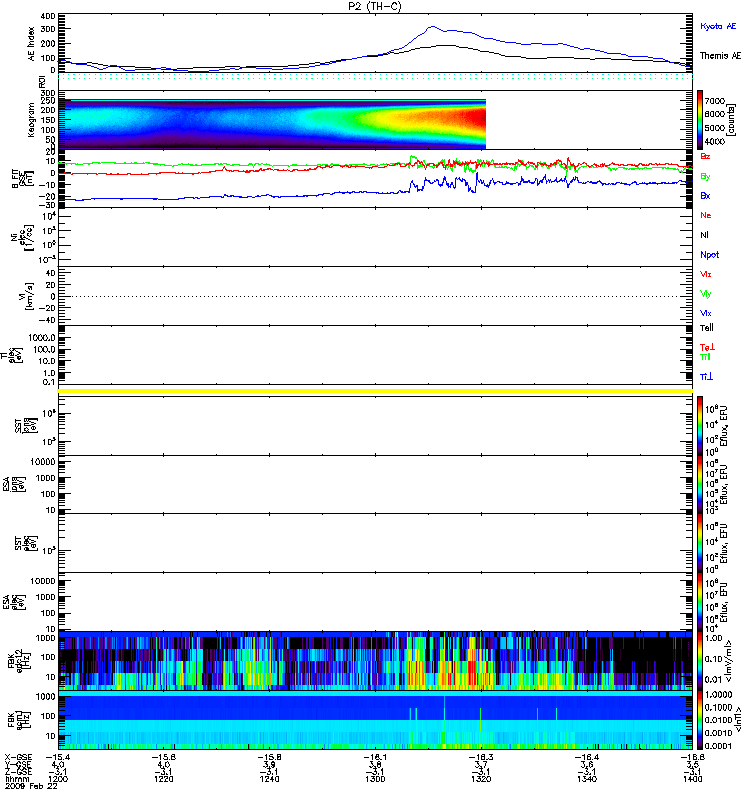The image size is (750, 800).
Task: Click the blue Bx legend label
Action: click(x=705, y=195)
